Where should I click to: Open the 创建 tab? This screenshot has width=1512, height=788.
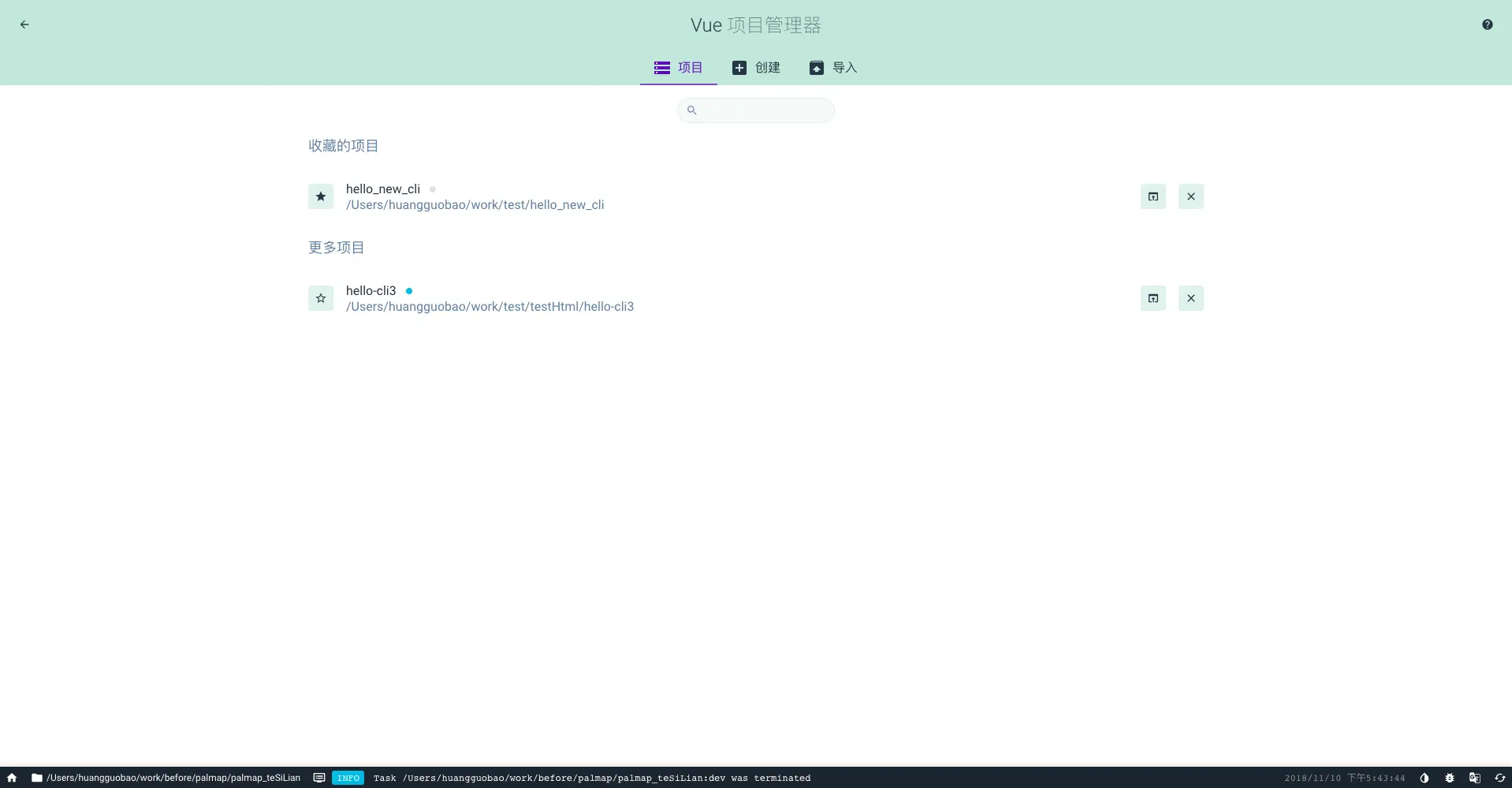point(756,68)
